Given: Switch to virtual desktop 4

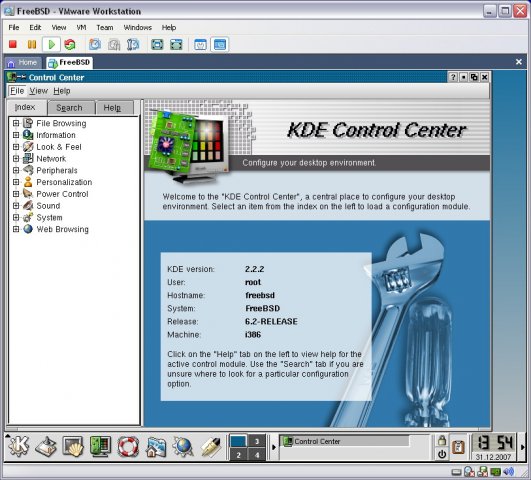Looking at the screenshot, I should (257, 455).
